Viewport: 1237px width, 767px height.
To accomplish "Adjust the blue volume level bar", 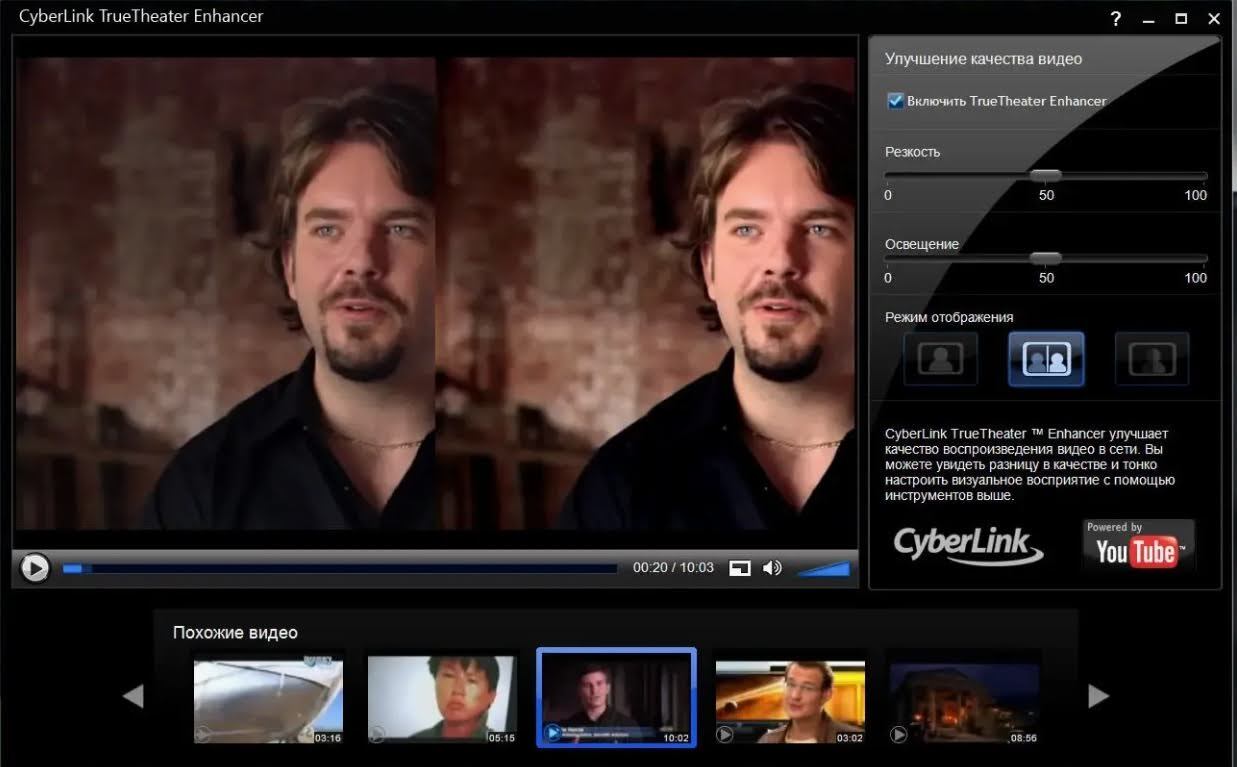I will 824,569.
